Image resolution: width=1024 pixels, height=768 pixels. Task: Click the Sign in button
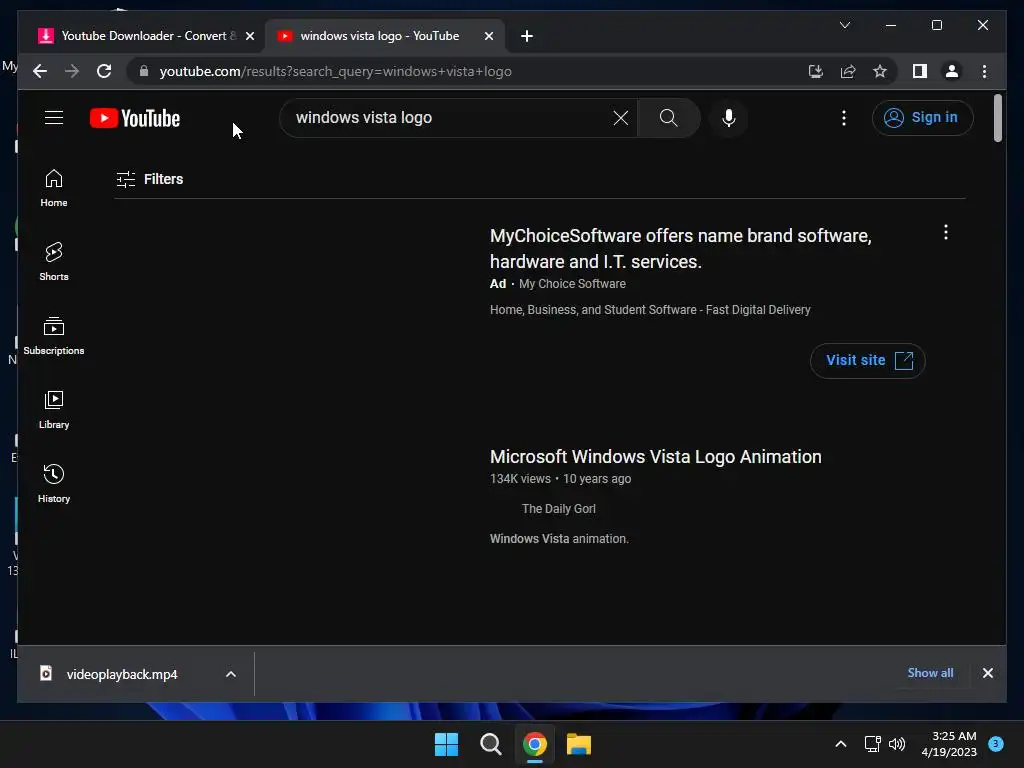click(x=922, y=118)
